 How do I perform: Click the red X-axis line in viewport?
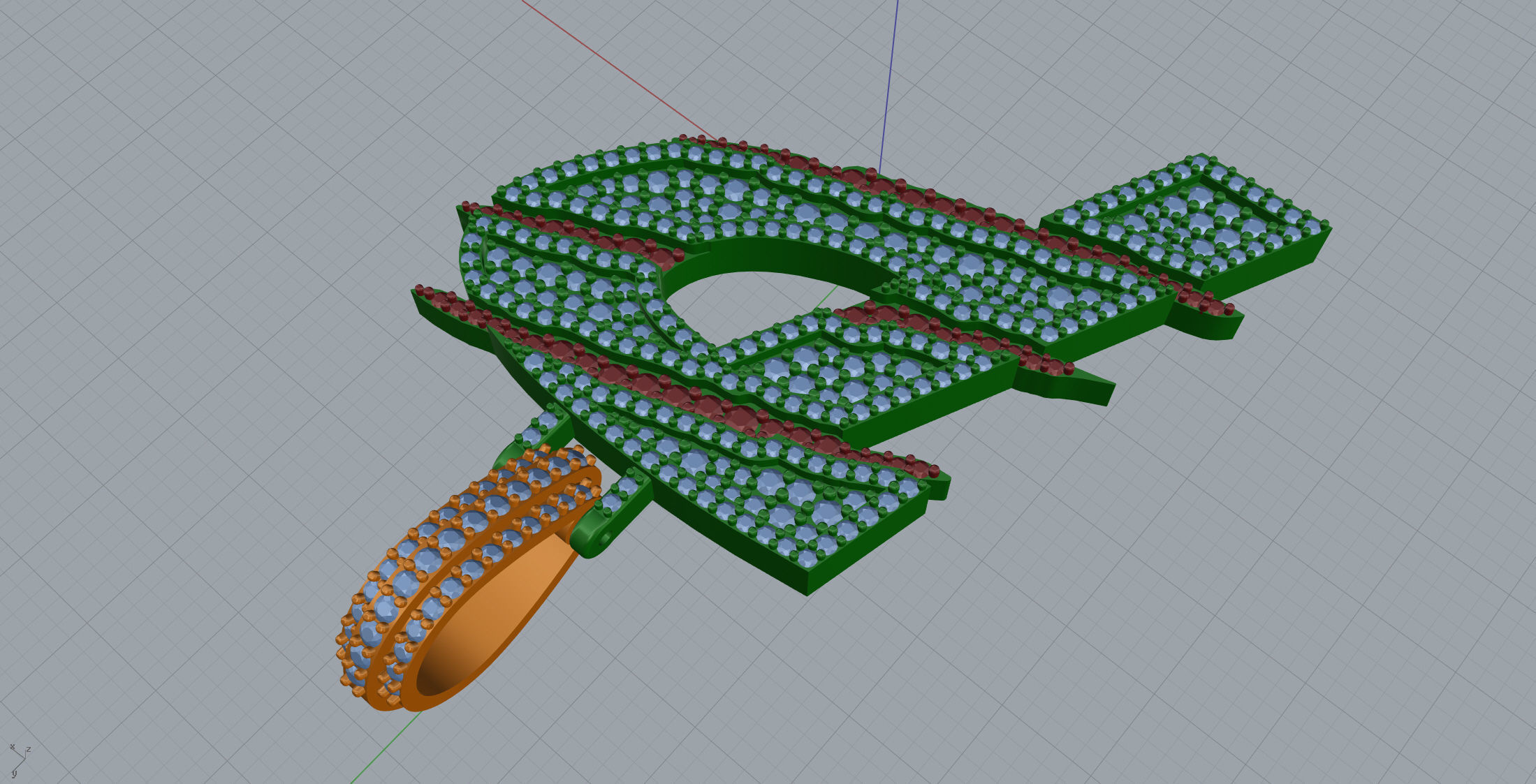618,70
